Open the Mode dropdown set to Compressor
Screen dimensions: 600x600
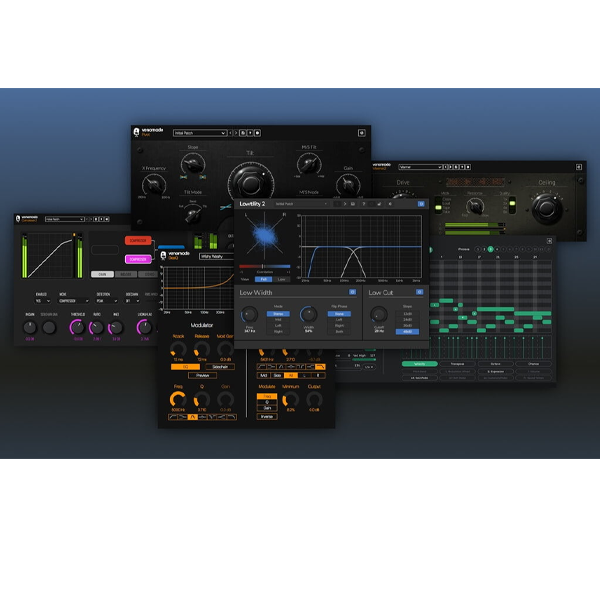73,301
